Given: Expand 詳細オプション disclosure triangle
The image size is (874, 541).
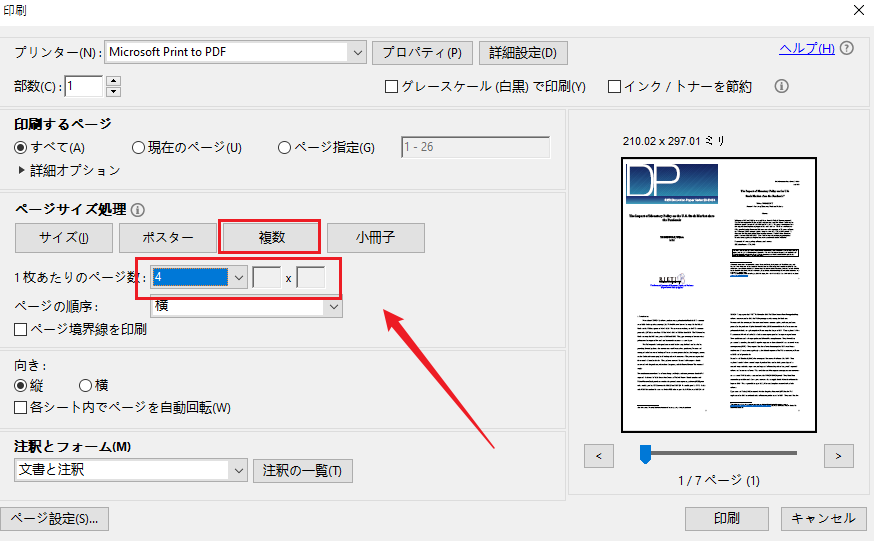Looking at the screenshot, I should tap(21, 170).
